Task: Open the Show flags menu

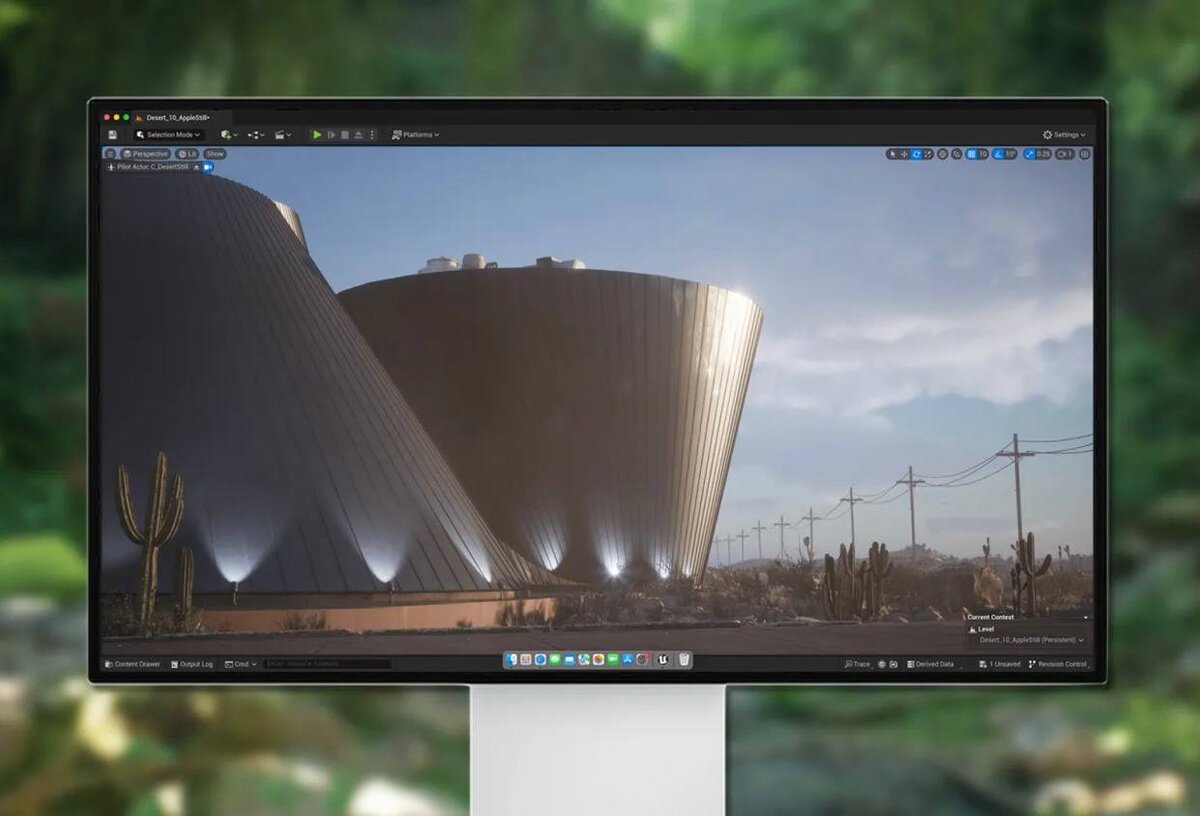Action: 215,154
